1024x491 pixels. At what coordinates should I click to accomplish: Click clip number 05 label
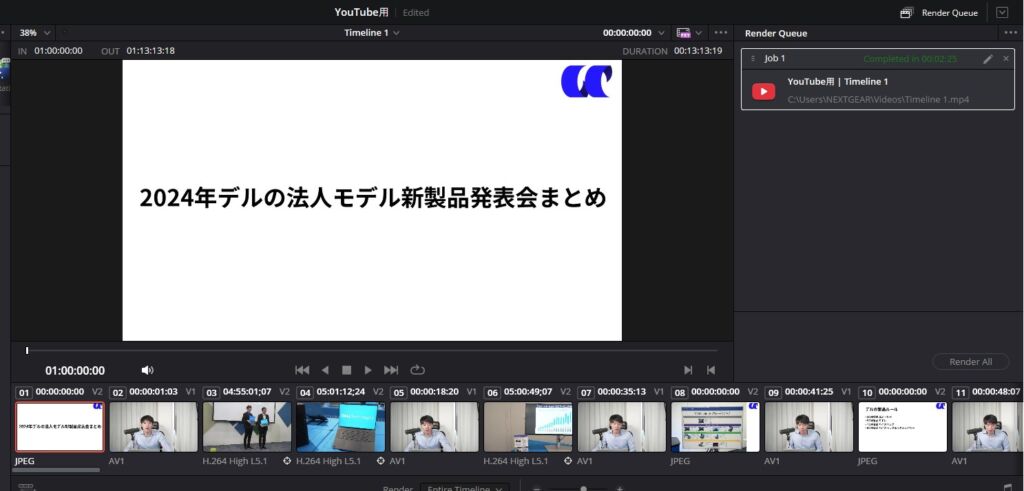(398, 392)
